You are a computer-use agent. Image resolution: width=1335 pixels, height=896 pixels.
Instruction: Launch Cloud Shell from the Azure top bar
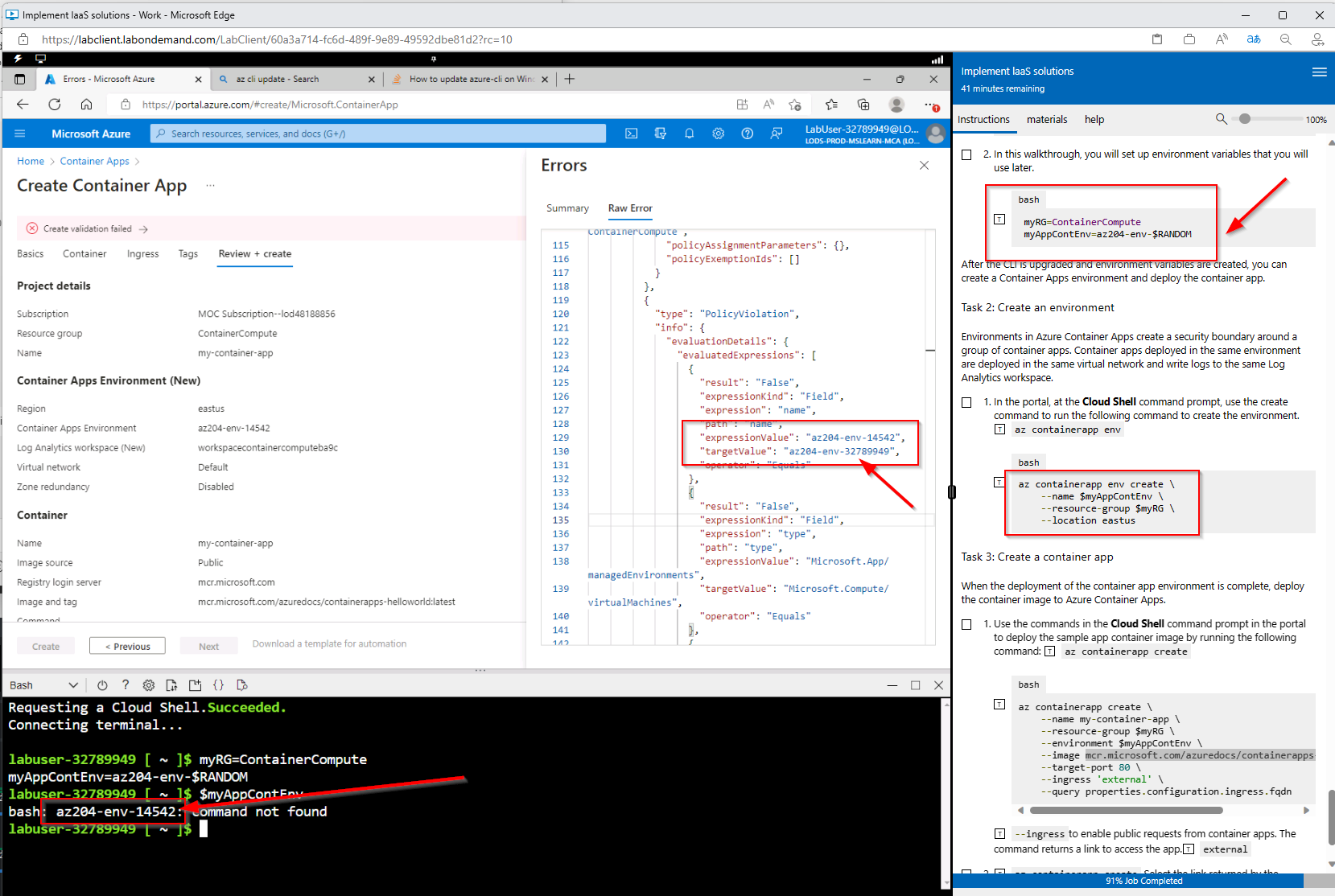[x=632, y=134]
